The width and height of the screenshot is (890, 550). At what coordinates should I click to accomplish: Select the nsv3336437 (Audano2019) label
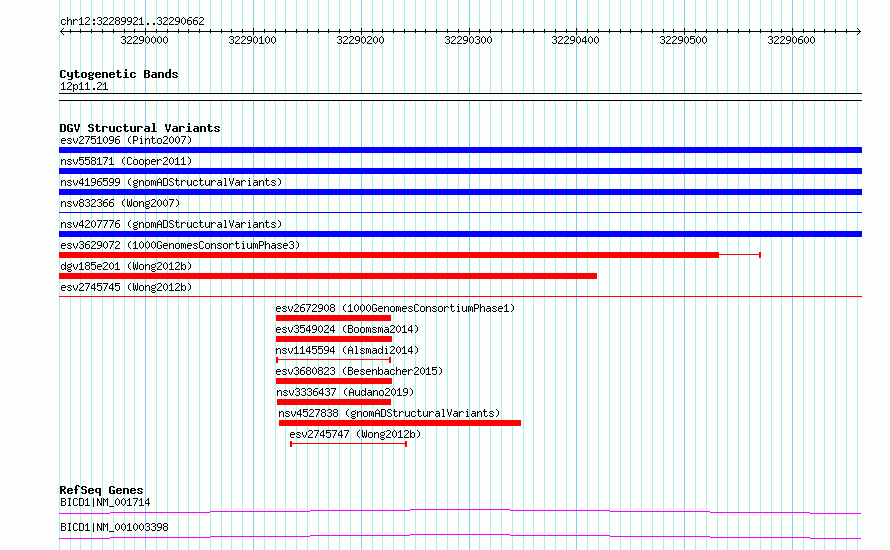(345, 392)
